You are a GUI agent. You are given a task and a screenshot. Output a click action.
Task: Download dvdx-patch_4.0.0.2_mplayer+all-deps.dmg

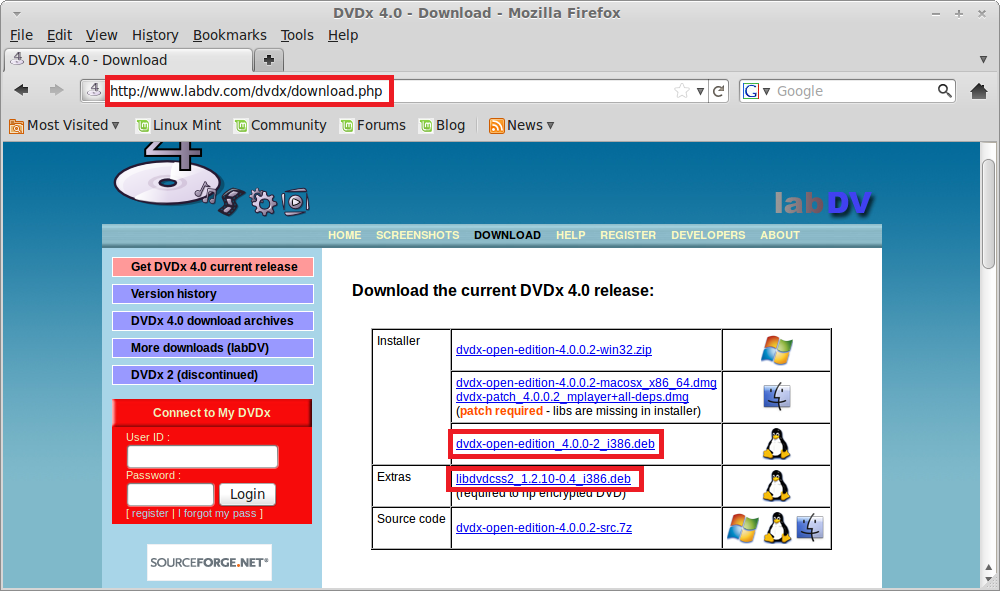(x=572, y=397)
